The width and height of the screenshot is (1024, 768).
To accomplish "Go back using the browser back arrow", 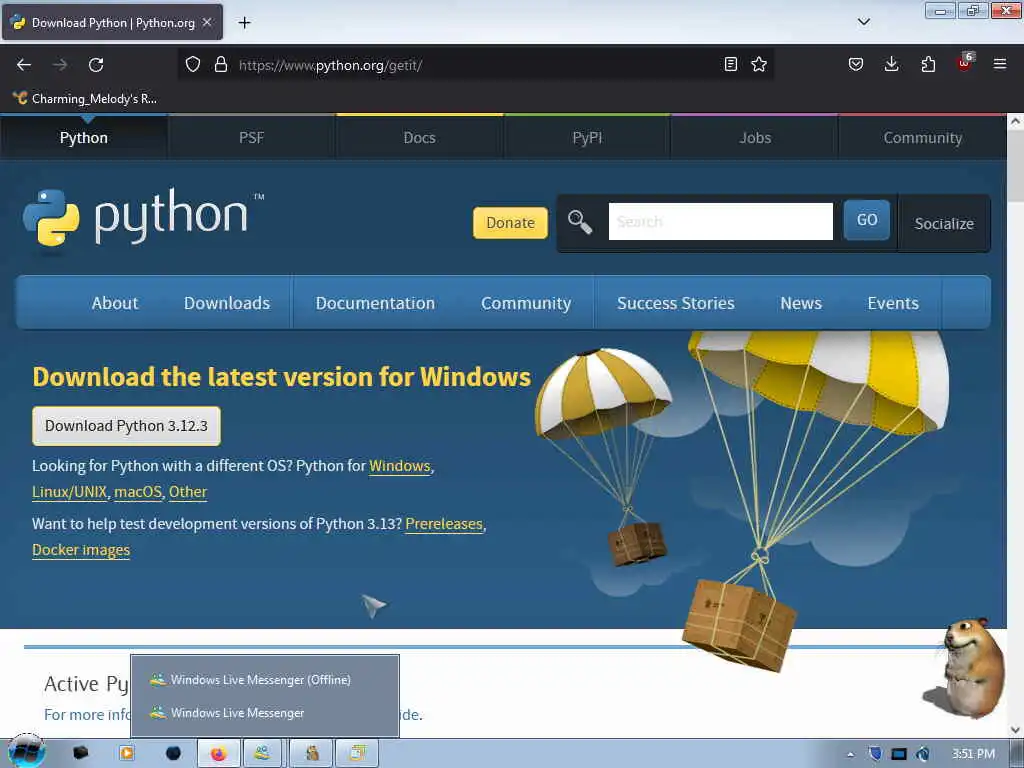I will pyautogui.click(x=24, y=65).
